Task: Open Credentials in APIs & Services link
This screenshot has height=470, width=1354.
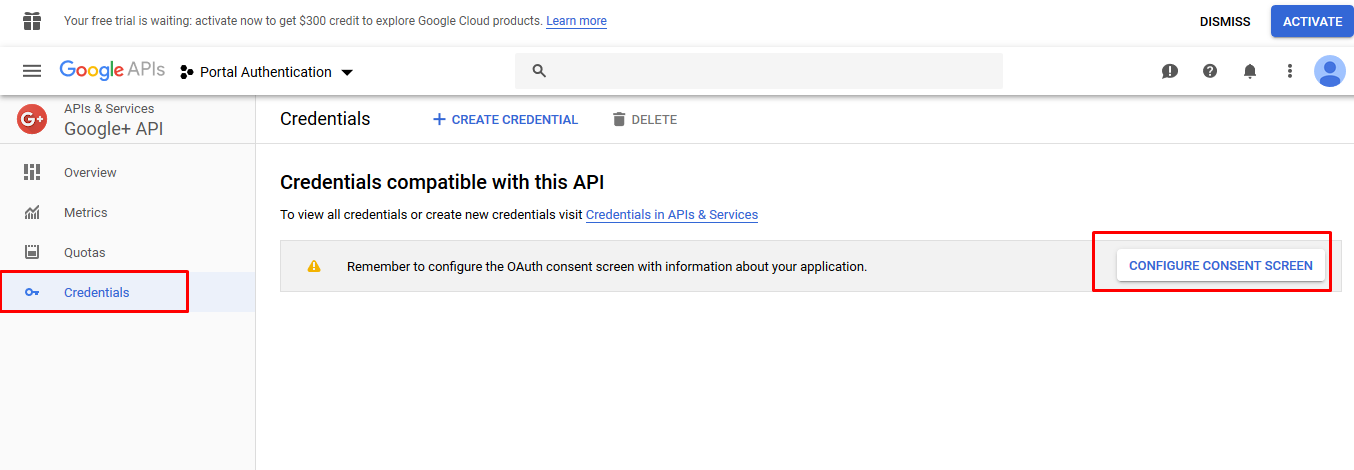Action: [672, 215]
